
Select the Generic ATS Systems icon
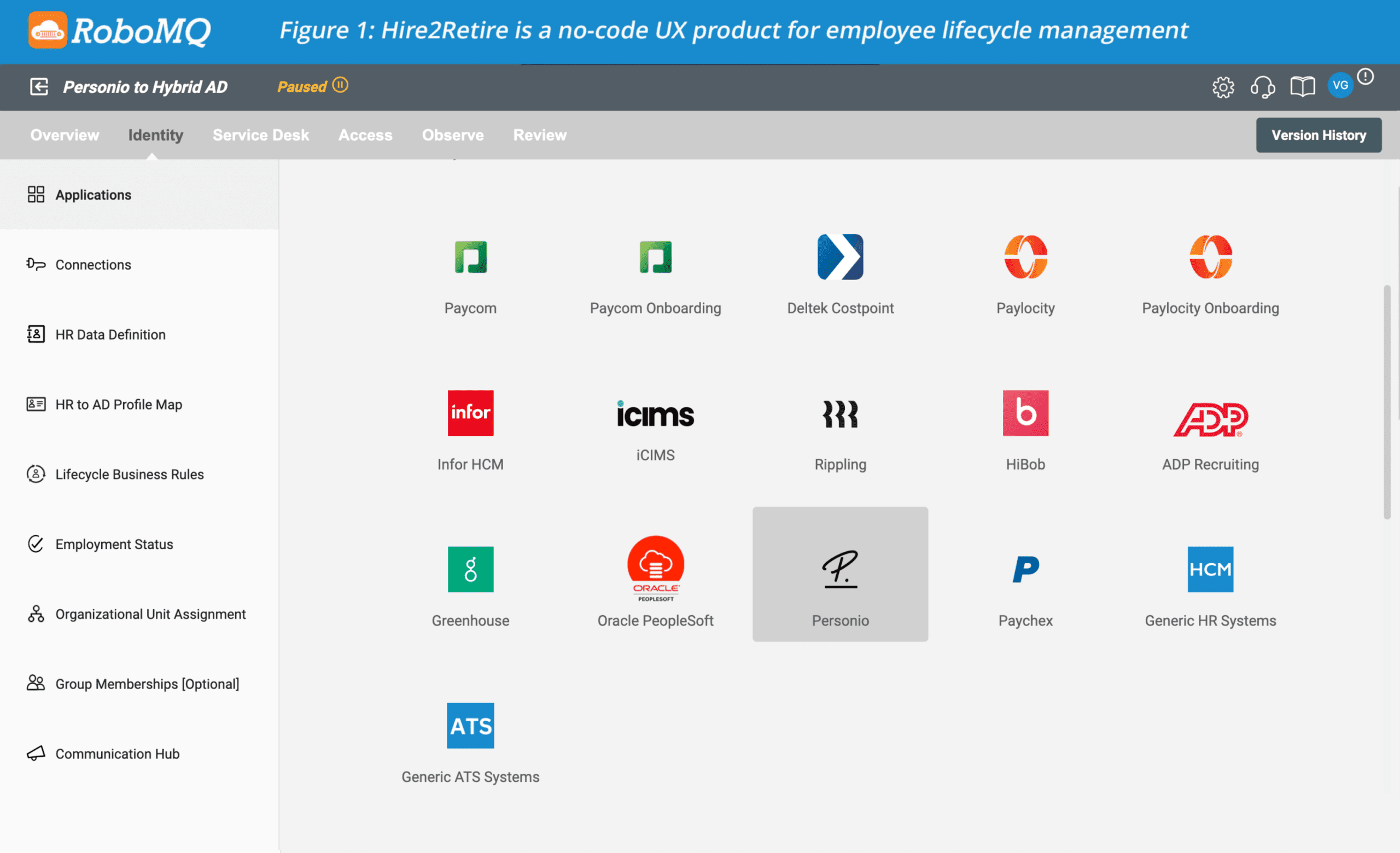tap(470, 725)
